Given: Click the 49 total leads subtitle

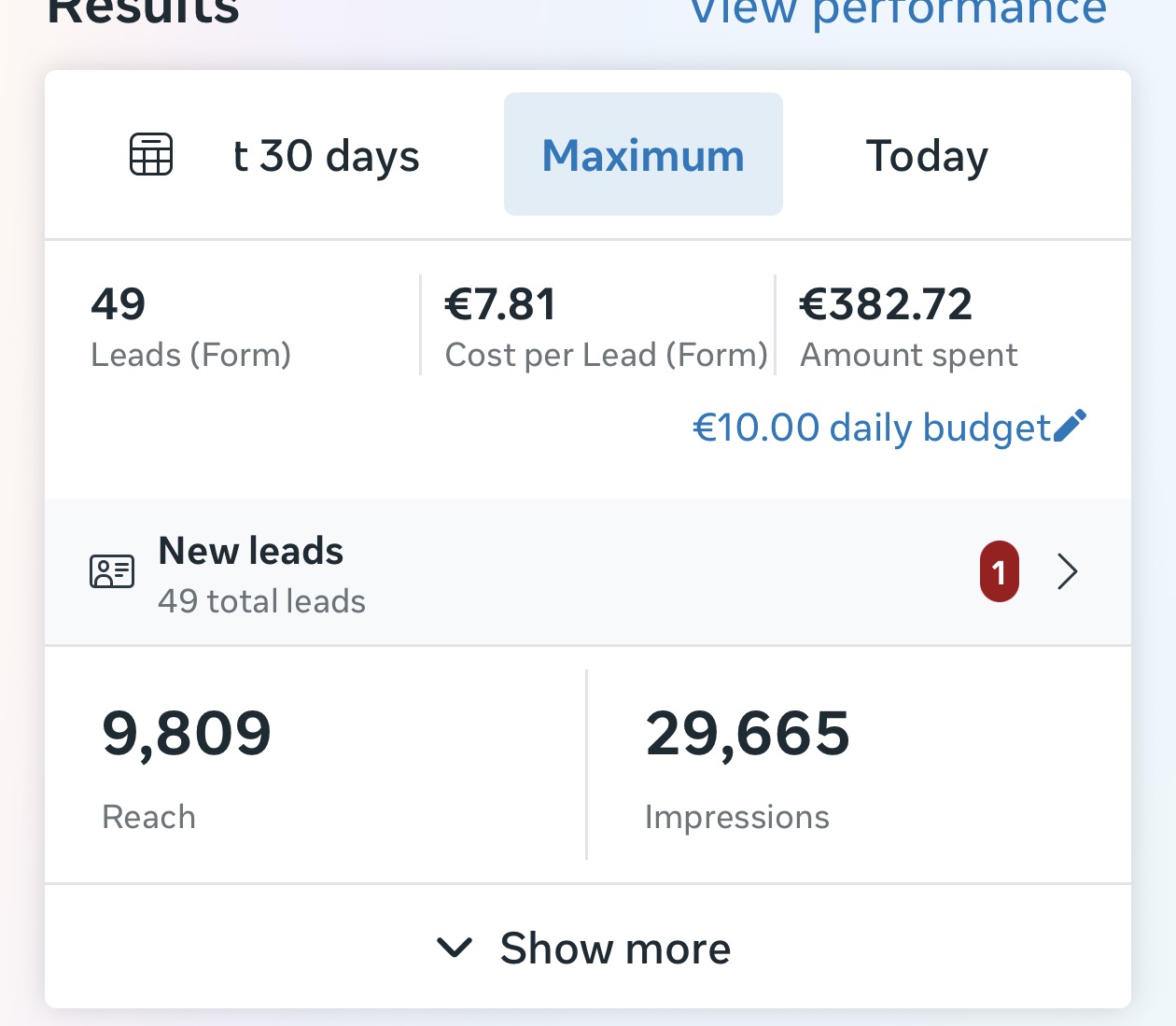Looking at the screenshot, I should tap(261, 601).
